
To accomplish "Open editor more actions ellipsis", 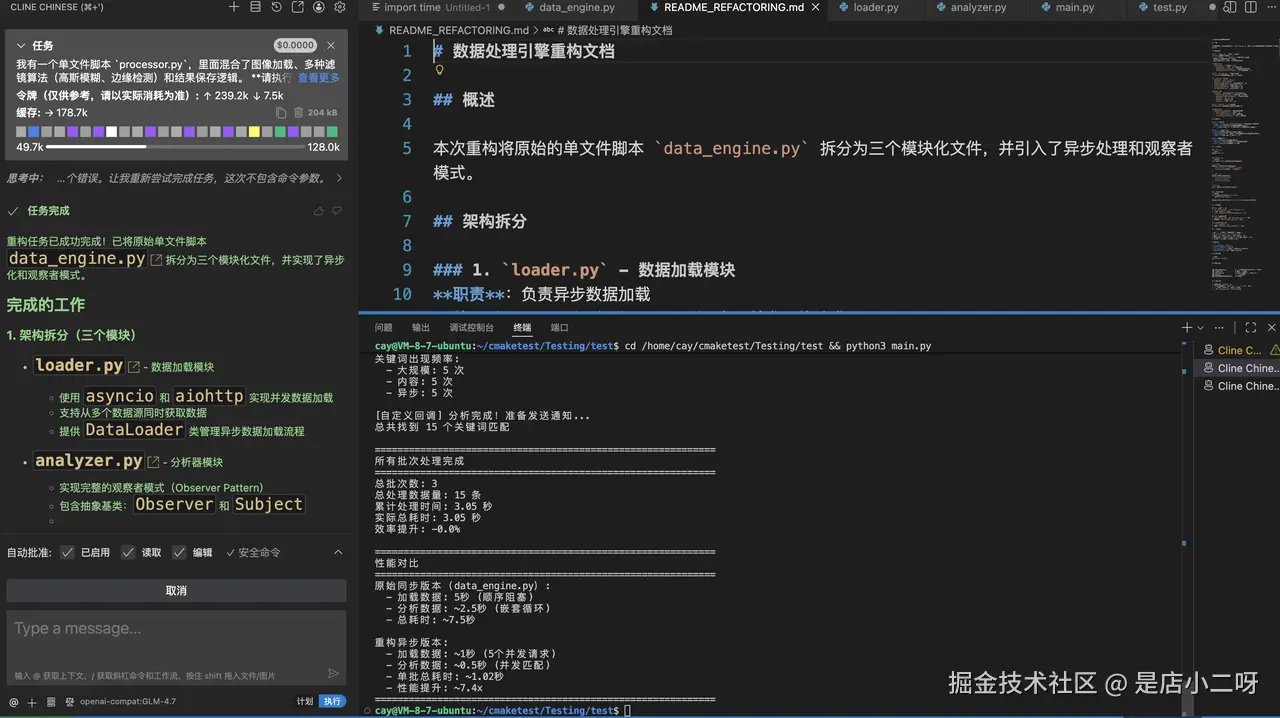I will point(1270,7).
